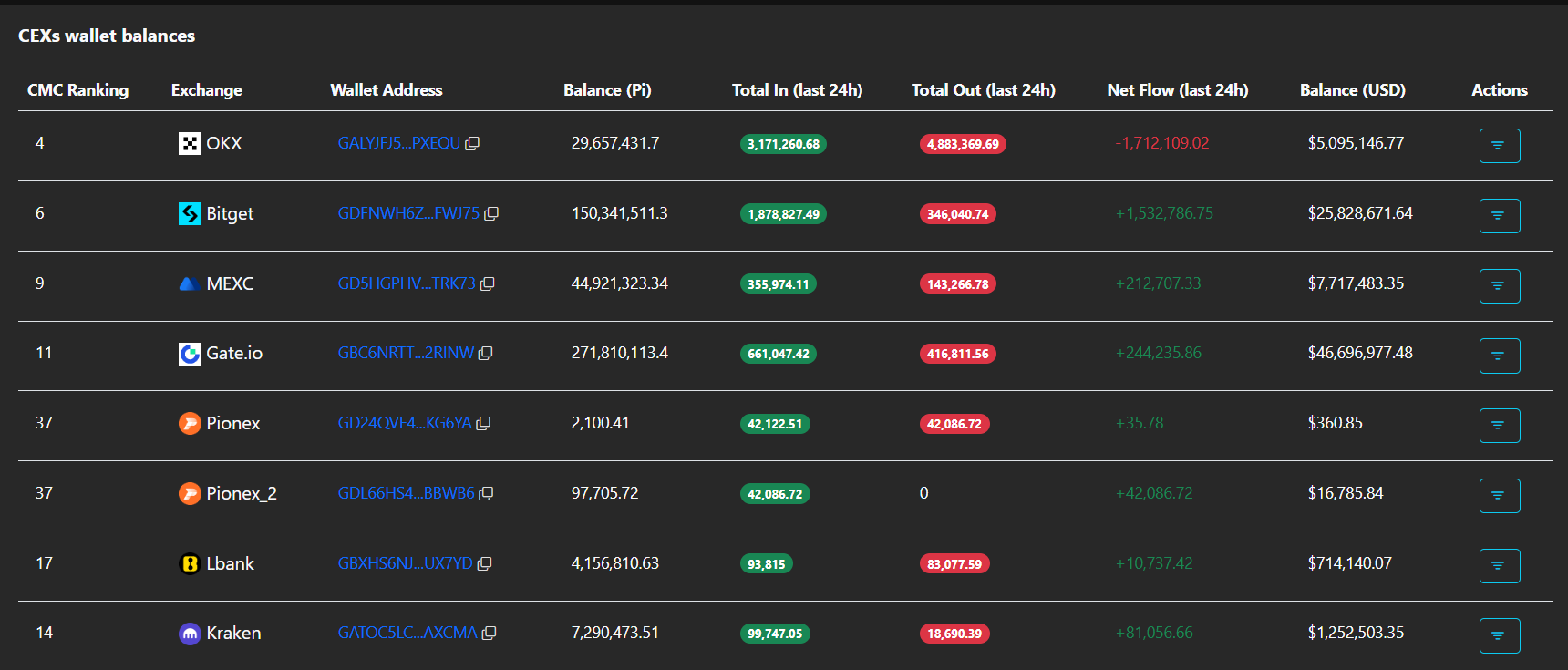Open filter action for MEXC row
Image resolution: width=1568 pixels, height=670 pixels.
click(x=1500, y=286)
